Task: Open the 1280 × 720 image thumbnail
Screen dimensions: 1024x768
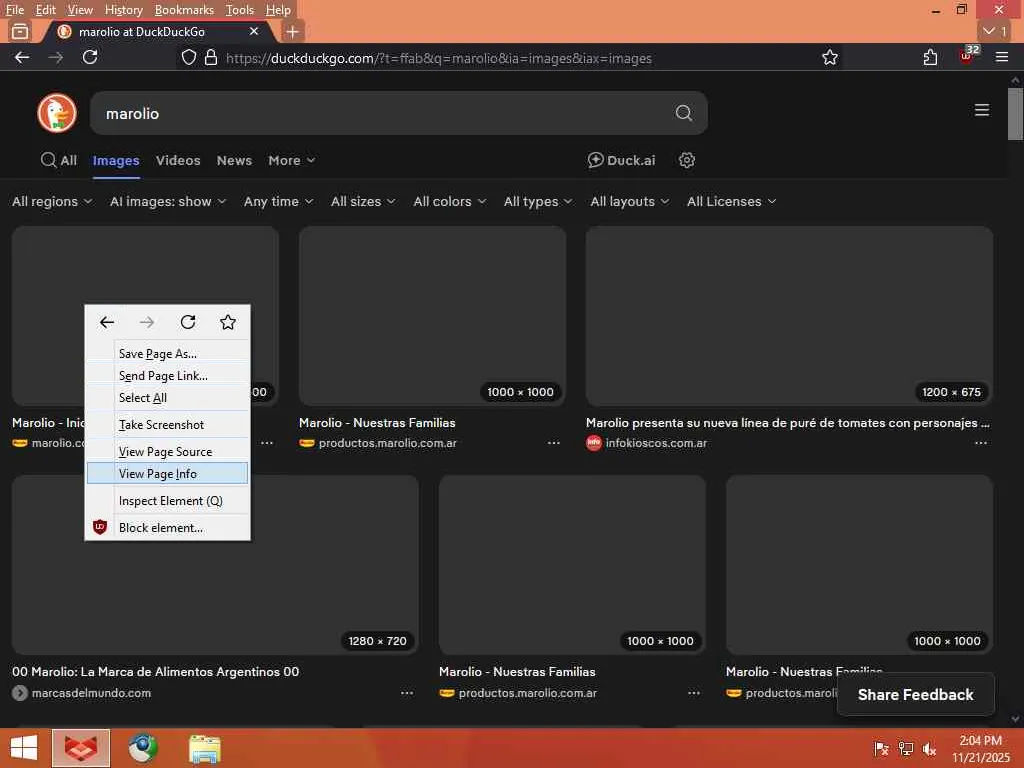Action: pos(216,565)
